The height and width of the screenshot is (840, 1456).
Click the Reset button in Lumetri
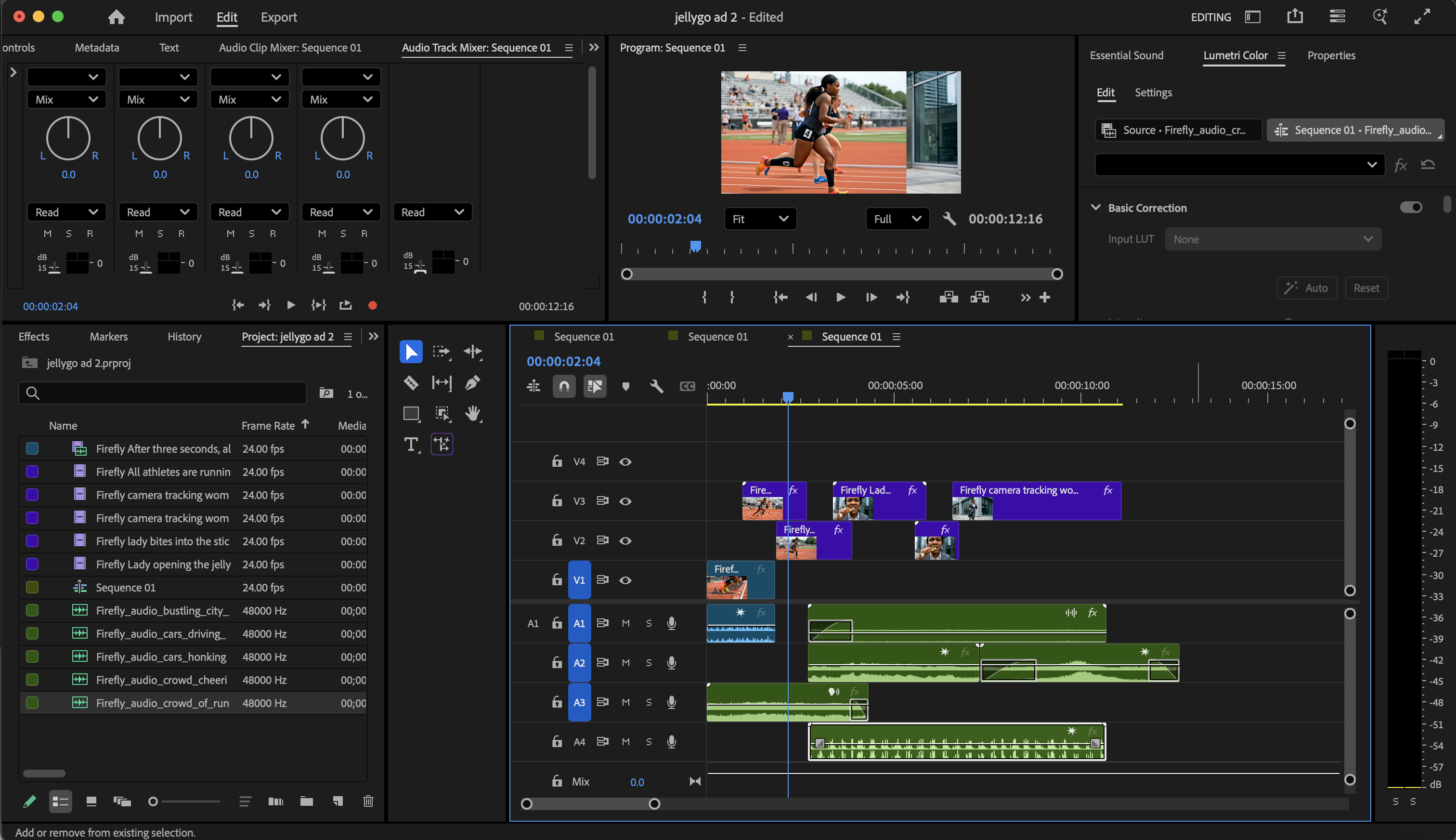coord(1366,288)
